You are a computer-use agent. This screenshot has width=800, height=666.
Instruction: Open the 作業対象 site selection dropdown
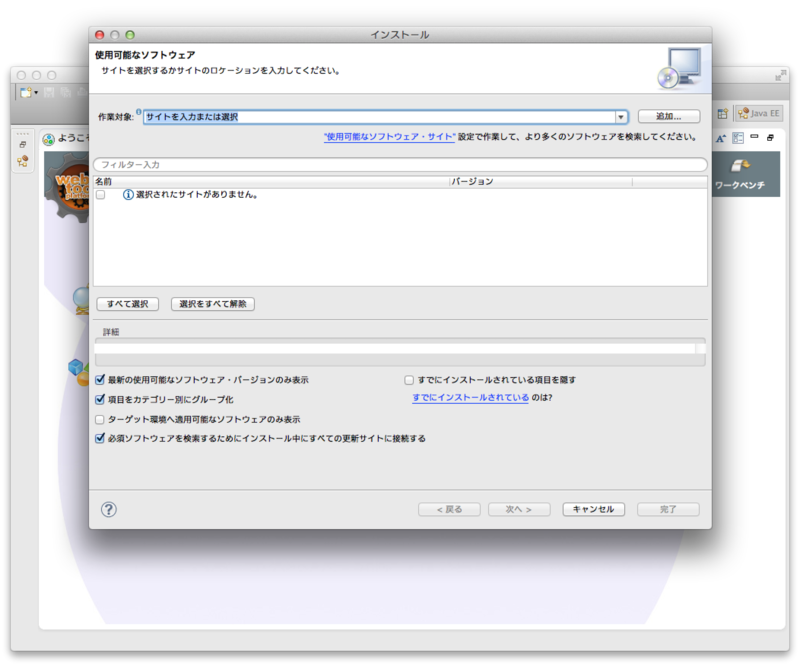[x=621, y=115]
